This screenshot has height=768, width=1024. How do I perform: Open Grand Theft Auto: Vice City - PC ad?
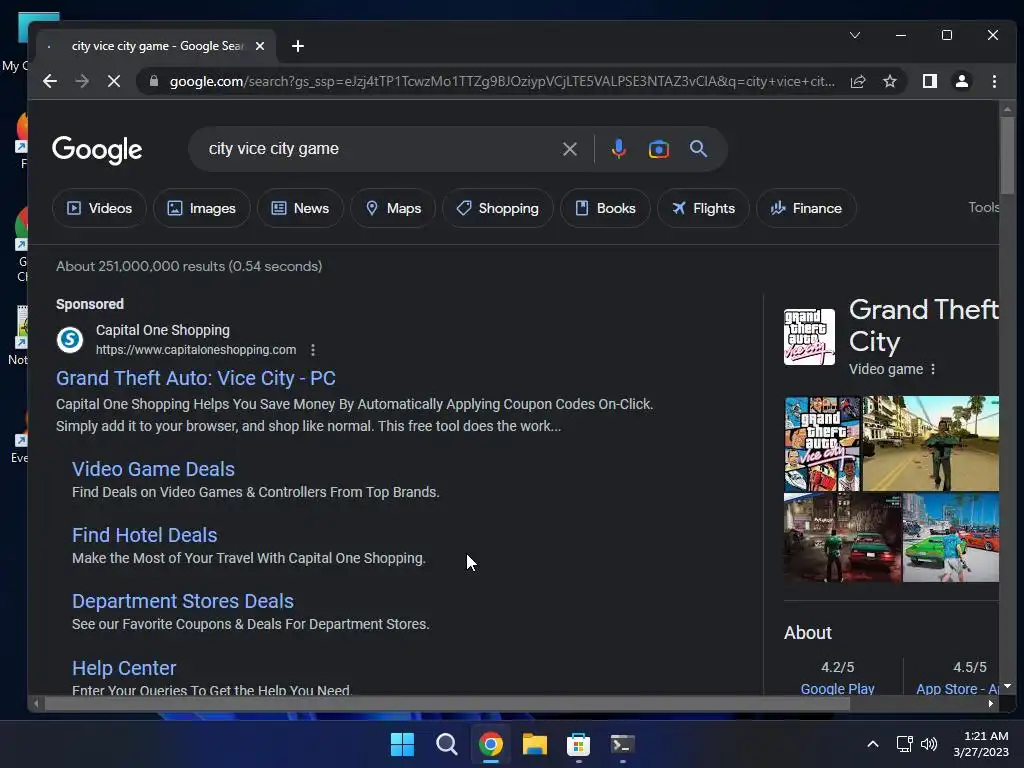pyautogui.click(x=195, y=378)
